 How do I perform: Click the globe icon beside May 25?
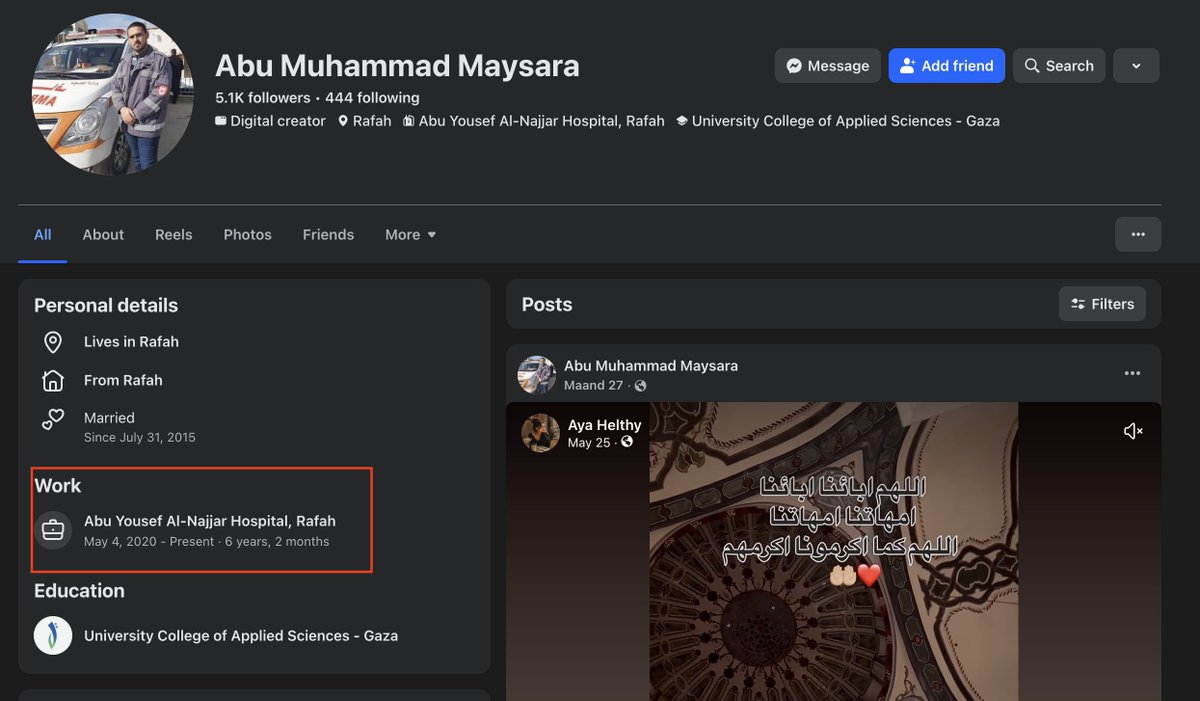click(627, 442)
